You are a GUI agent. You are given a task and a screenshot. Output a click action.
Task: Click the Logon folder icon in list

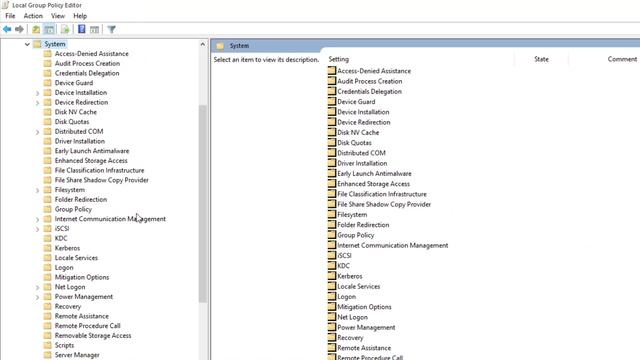pyautogui.click(x=331, y=296)
